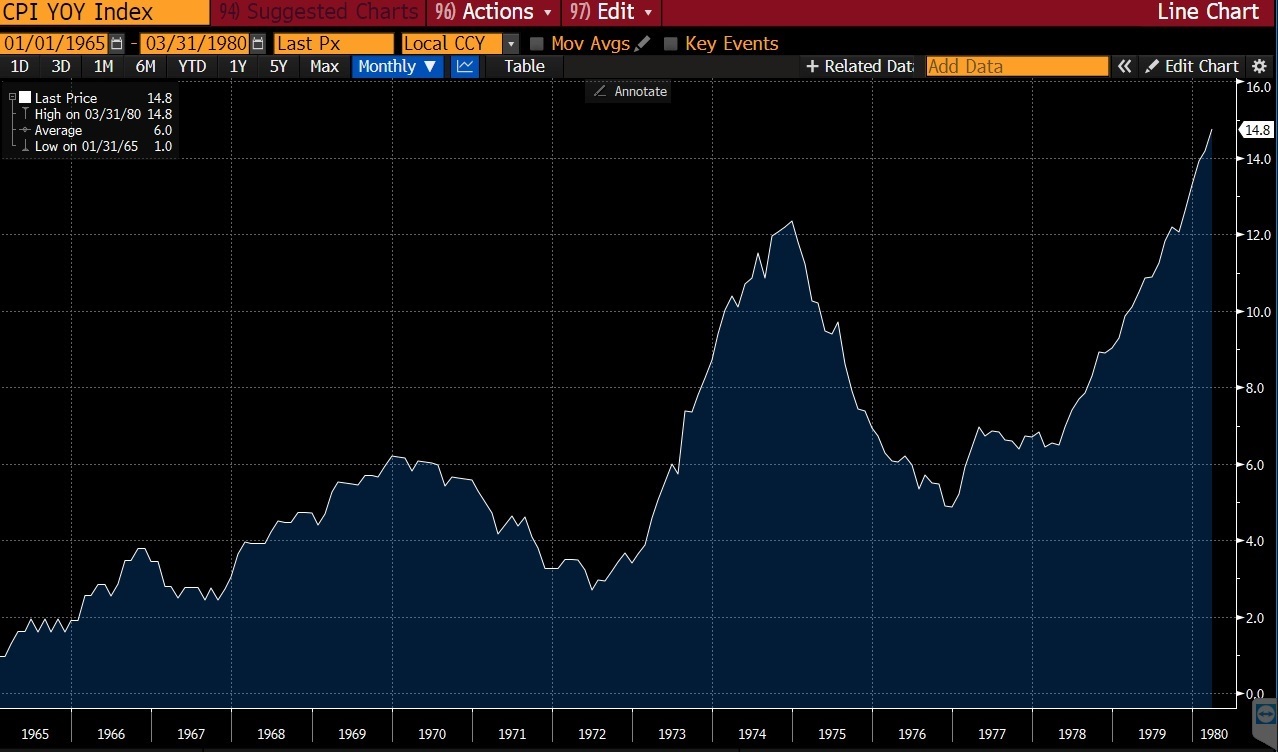The width and height of the screenshot is (1278, 752).
Task: Click the Annotate pencil tool
Action: (600, 91)
